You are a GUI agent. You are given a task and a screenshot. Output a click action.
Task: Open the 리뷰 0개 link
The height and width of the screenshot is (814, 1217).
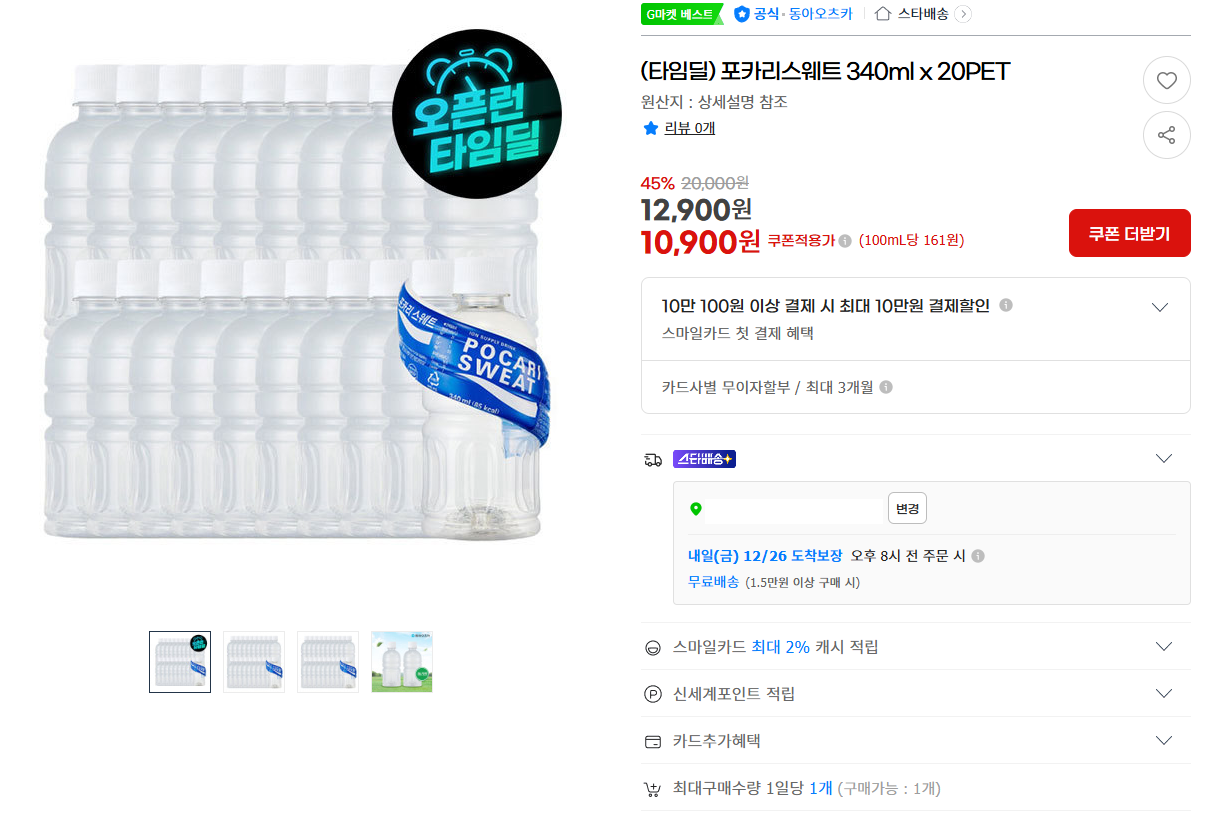[x=692, y=128]
